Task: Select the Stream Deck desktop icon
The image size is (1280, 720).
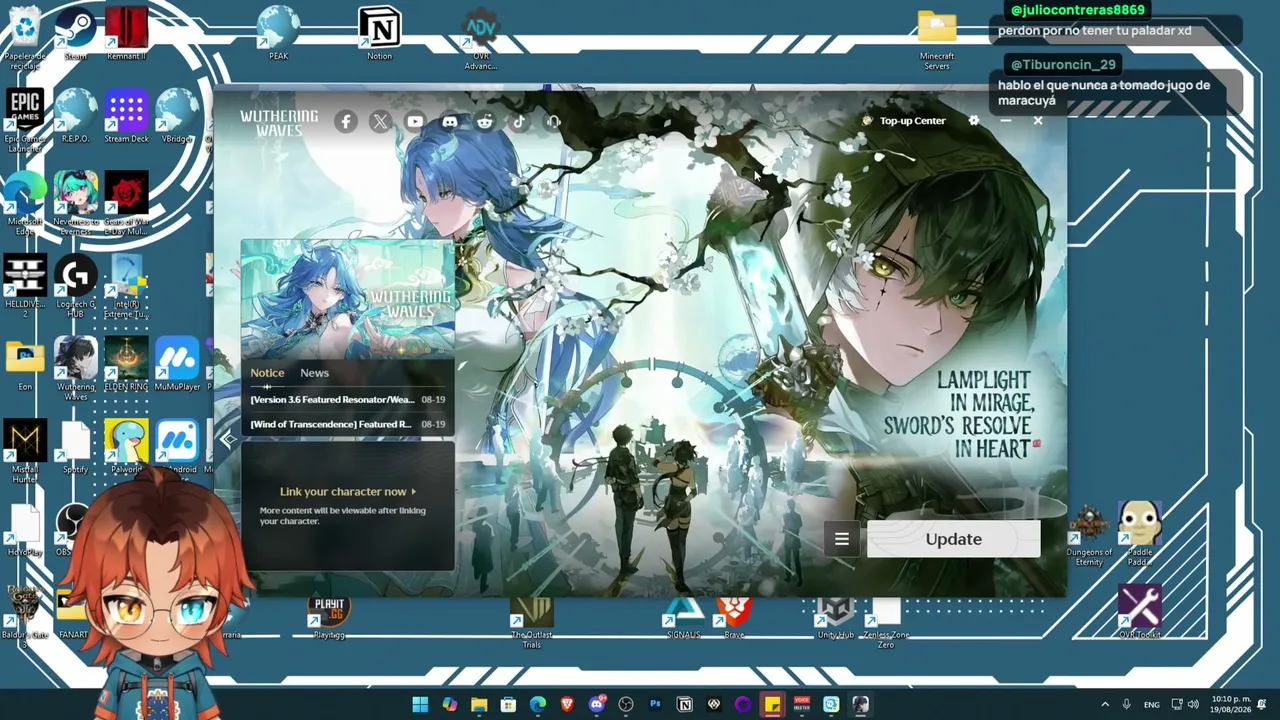Action: [x=127, y=116]
